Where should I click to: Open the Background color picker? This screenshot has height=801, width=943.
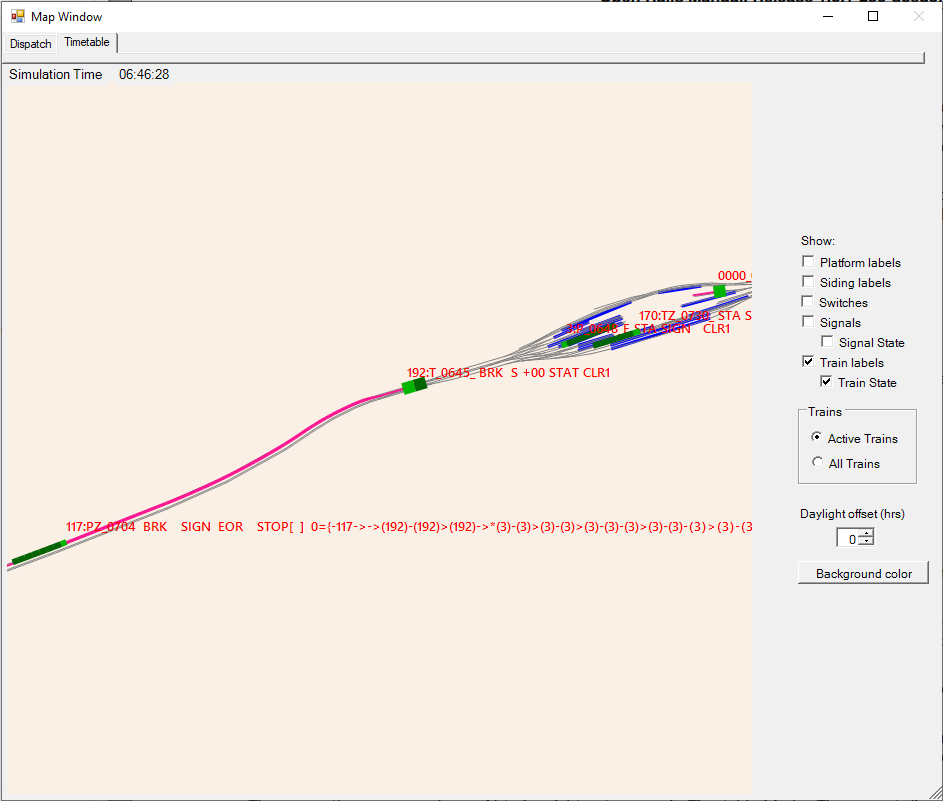pyautogui.click(x=863, y=573)
